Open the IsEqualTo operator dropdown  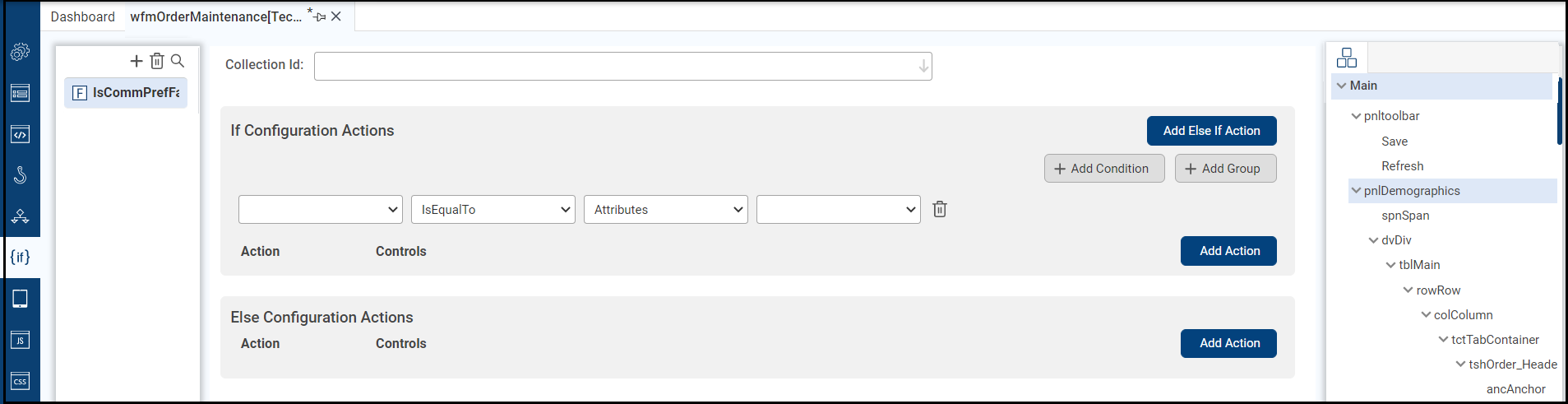(493, 209)
